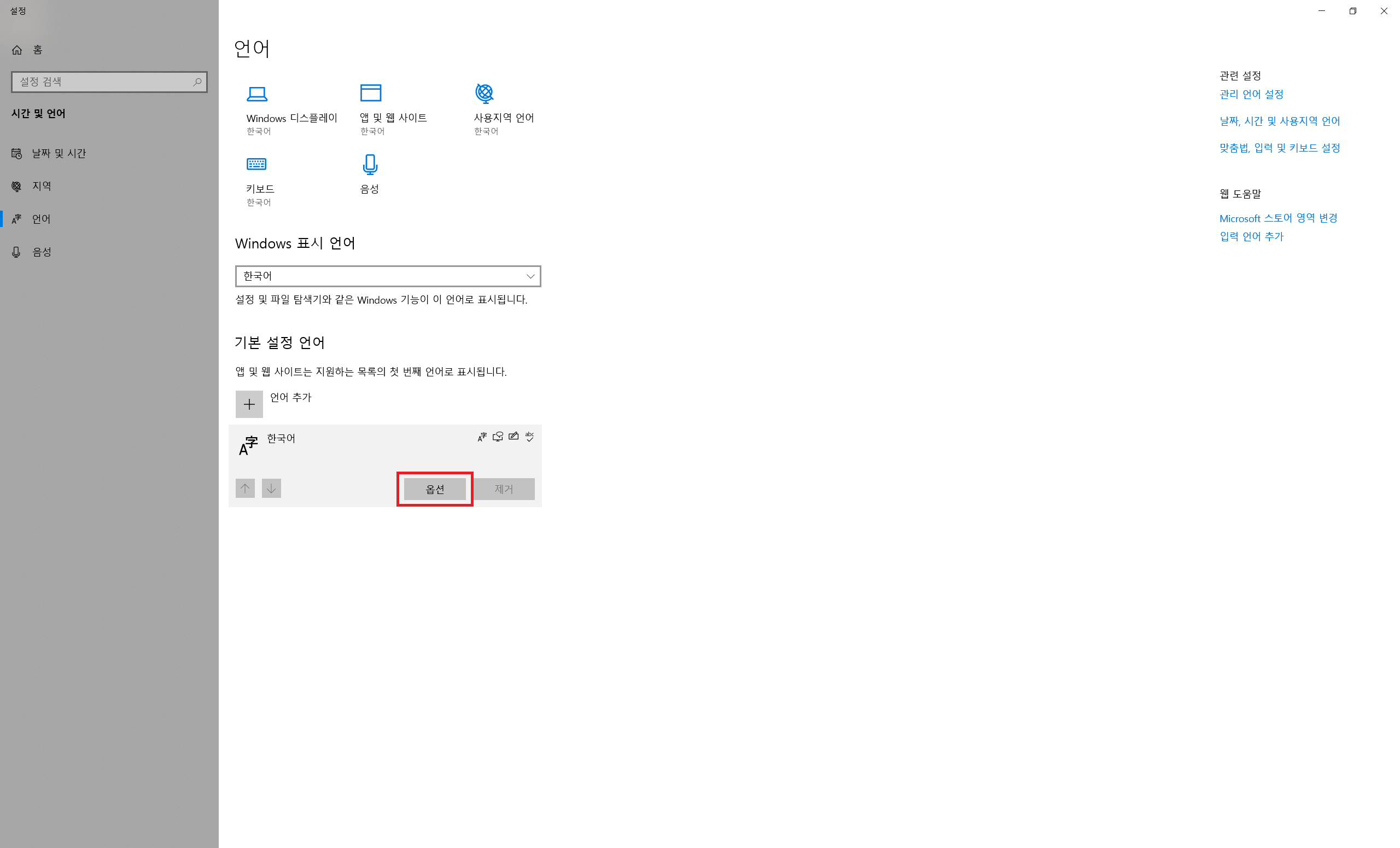Move 한국어 up with the arrow button

245,488
